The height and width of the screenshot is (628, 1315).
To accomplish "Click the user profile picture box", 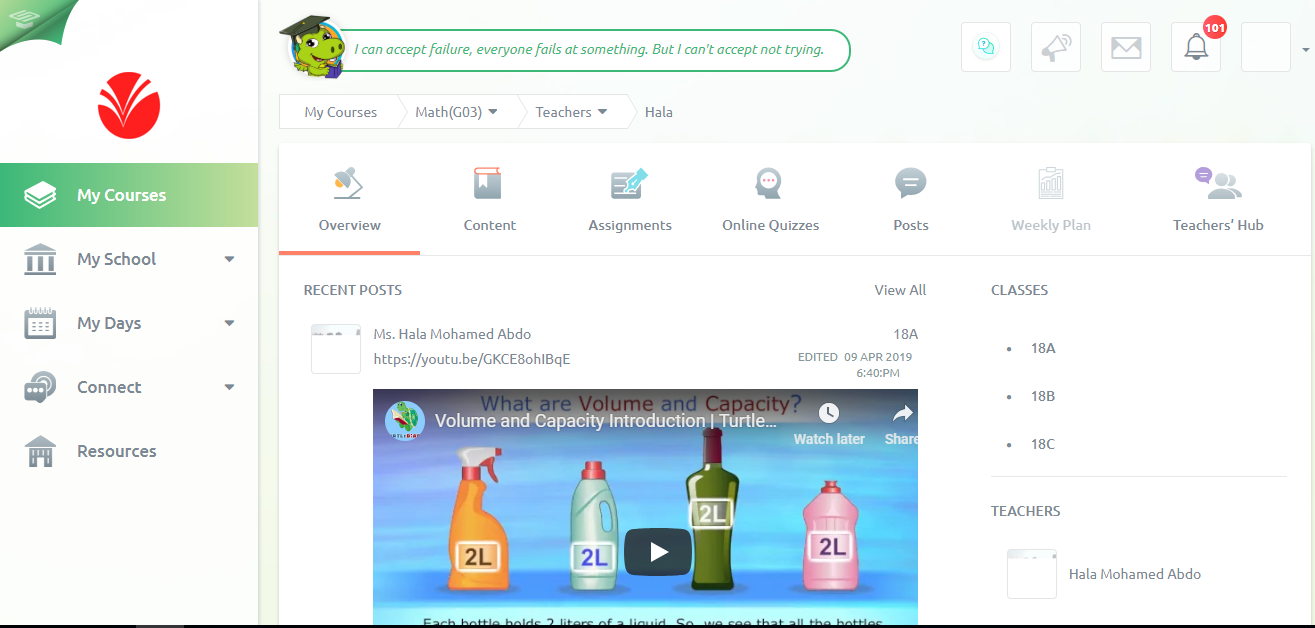I will click(x=1266, y=47).
